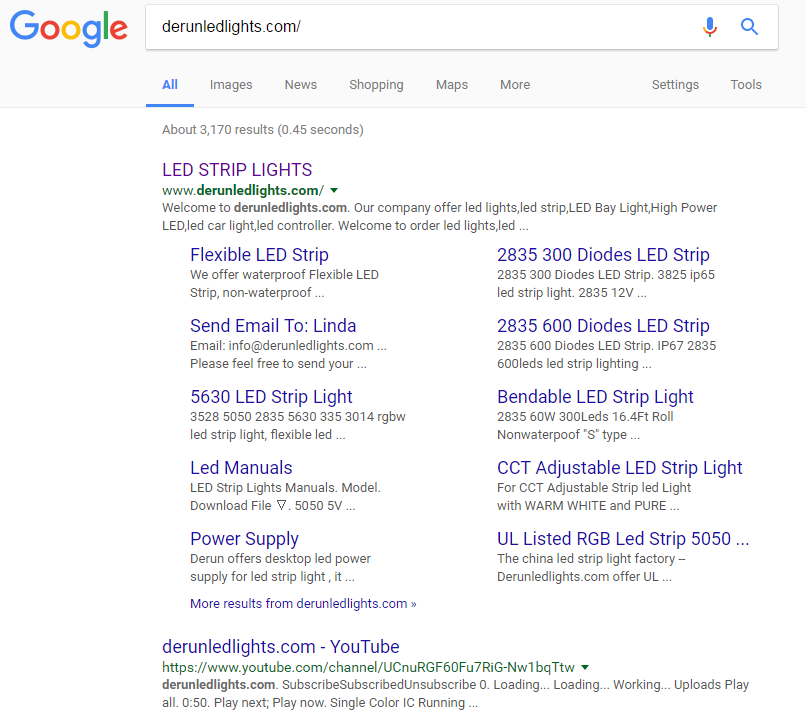Click the blue search magnifier icon

pyautogui.click(x=749, y=26)
